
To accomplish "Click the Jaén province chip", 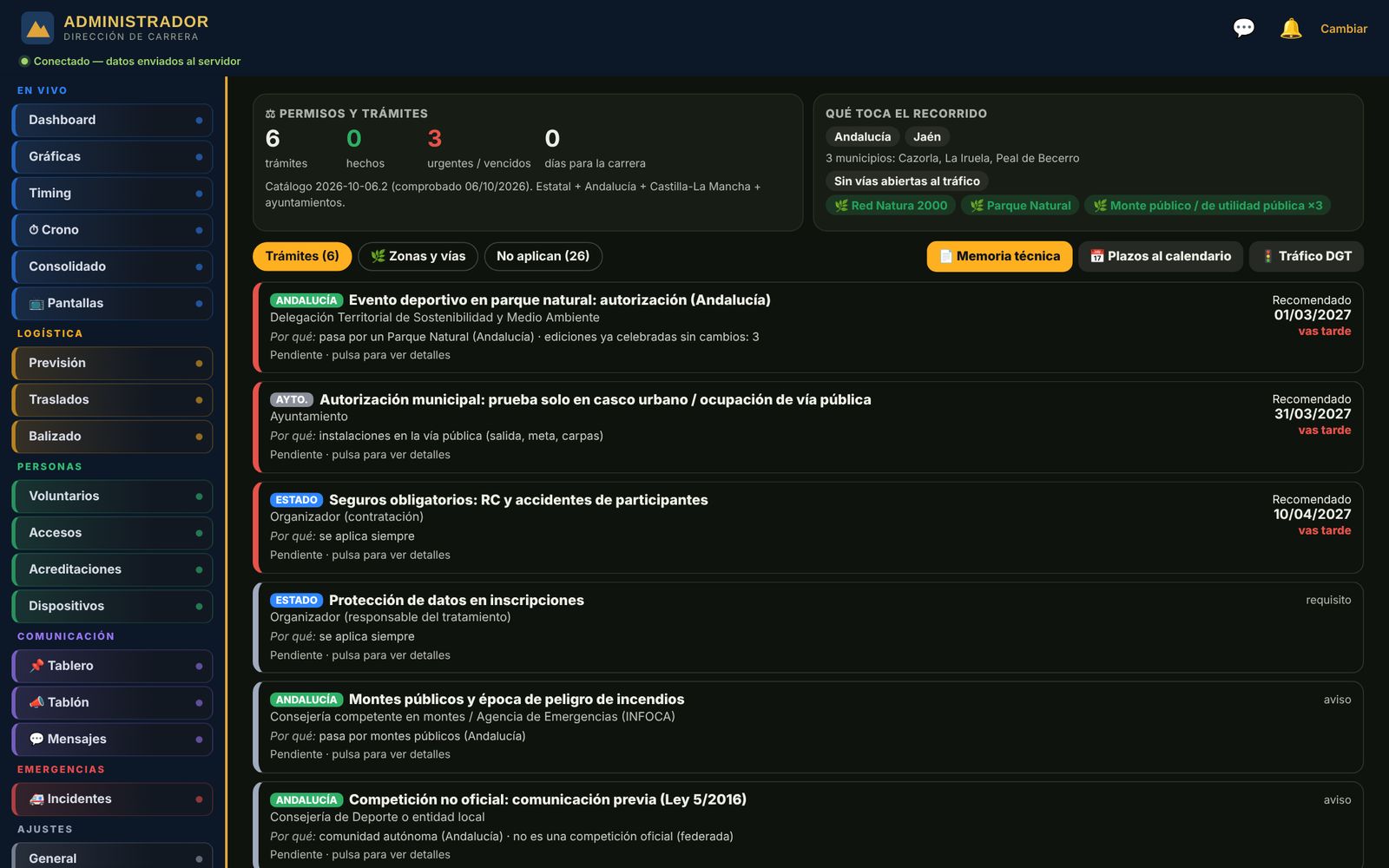I will click(926, 137).
